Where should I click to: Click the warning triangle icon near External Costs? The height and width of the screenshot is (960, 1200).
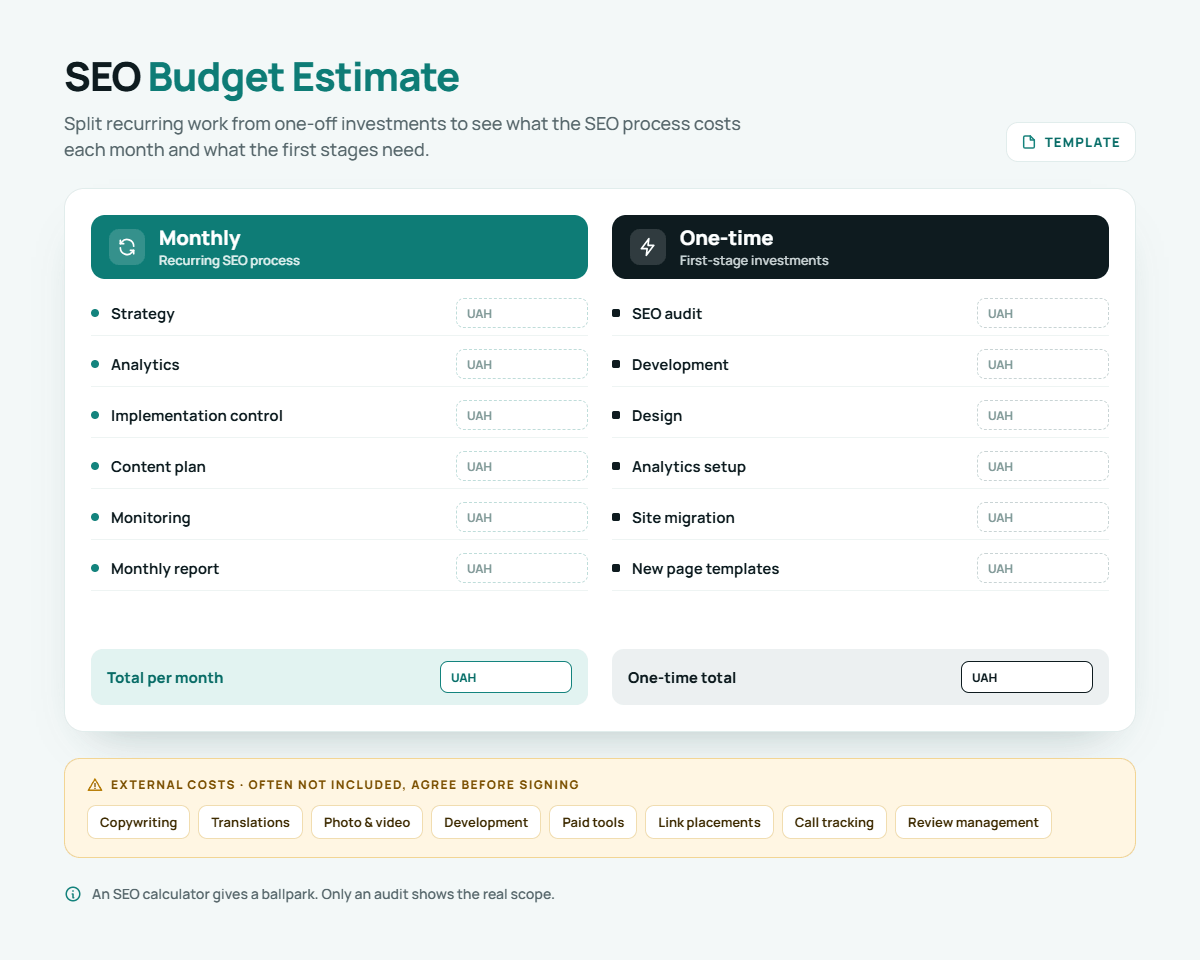[95, 785]
